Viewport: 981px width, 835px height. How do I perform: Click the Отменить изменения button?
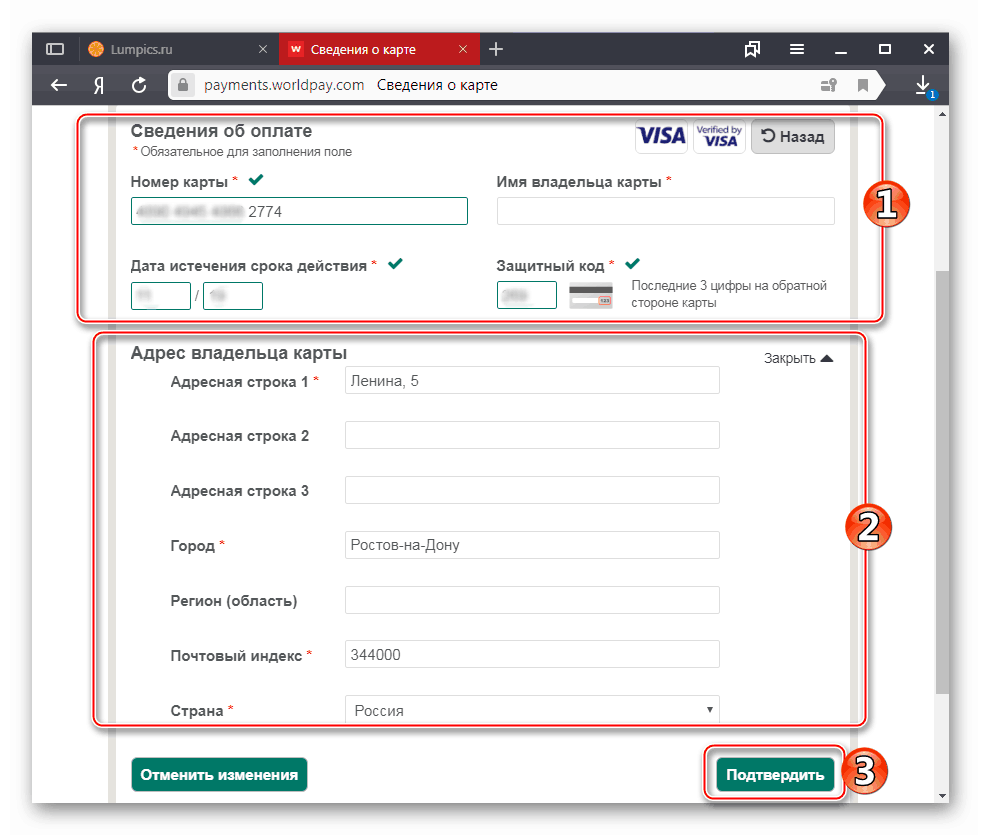click(219, 774)
